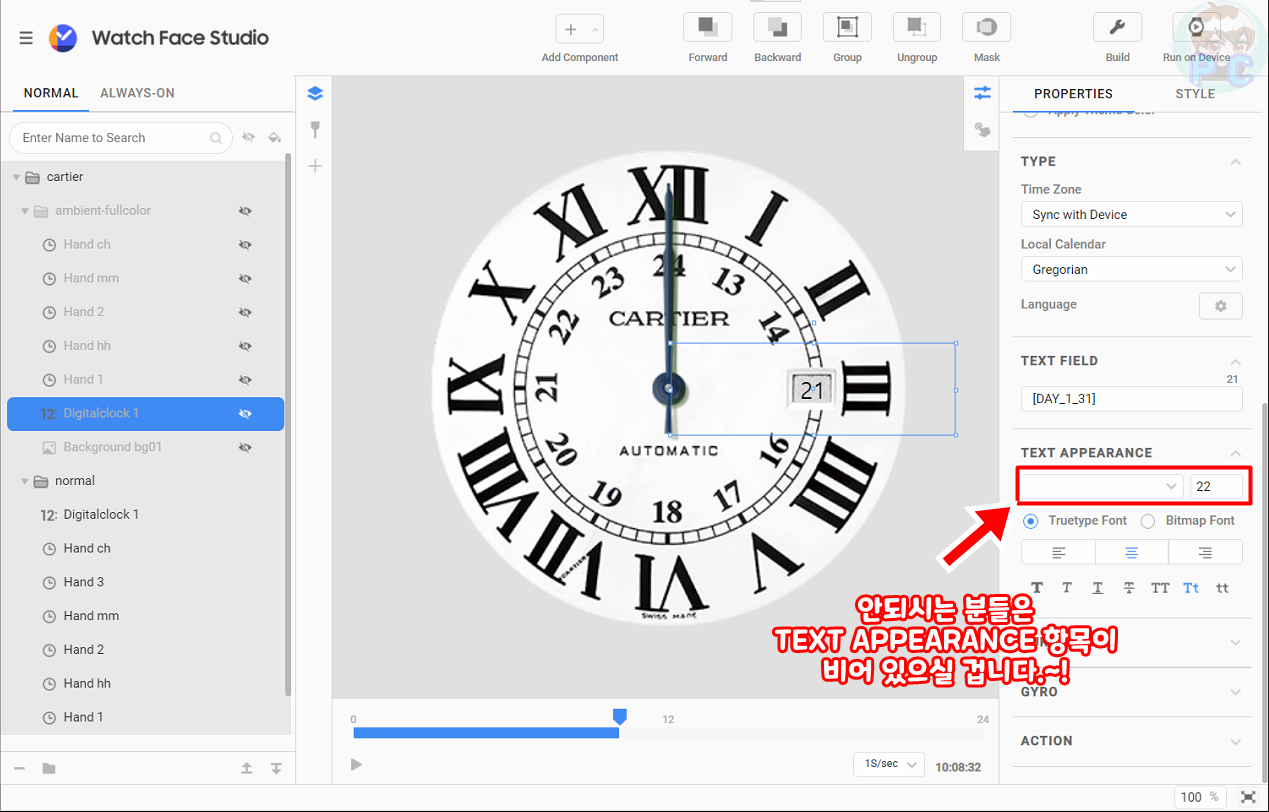The image size is (1269, 812).
Task: Expand the ACTION section
Action: click(x=1236, y=741)
